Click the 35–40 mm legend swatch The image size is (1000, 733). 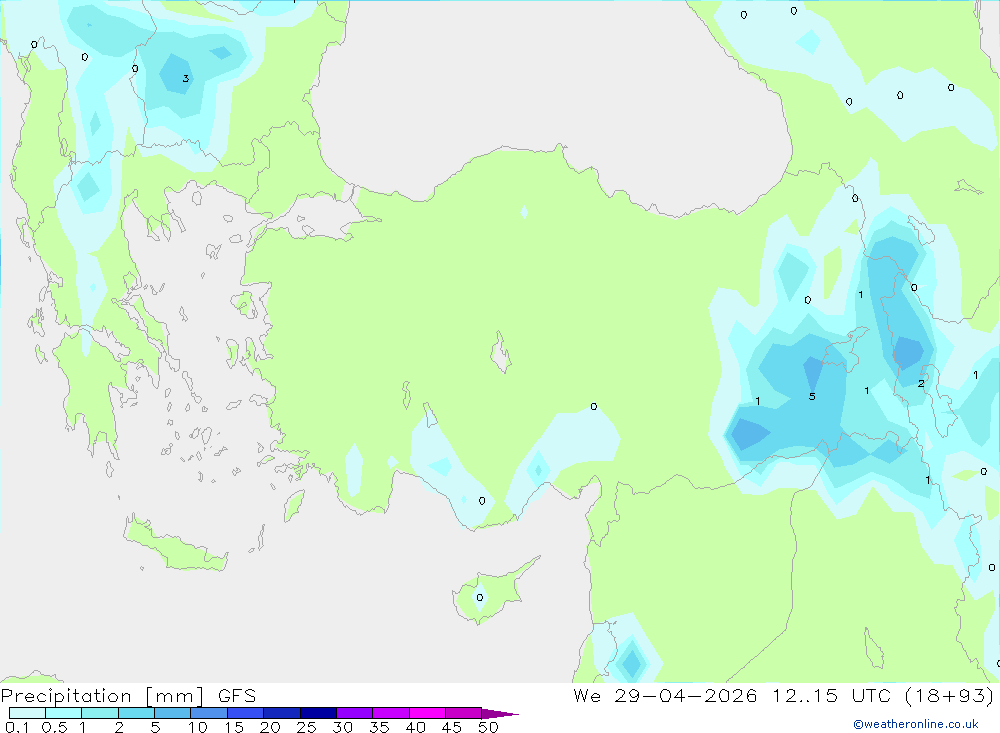point(390,713)
